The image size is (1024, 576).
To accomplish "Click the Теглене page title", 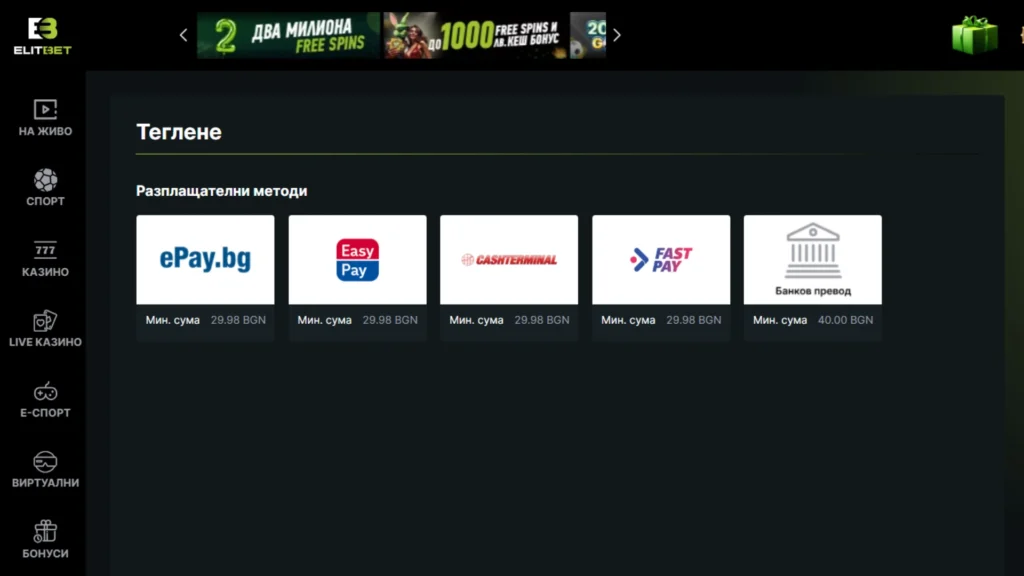I will [179, 132].
